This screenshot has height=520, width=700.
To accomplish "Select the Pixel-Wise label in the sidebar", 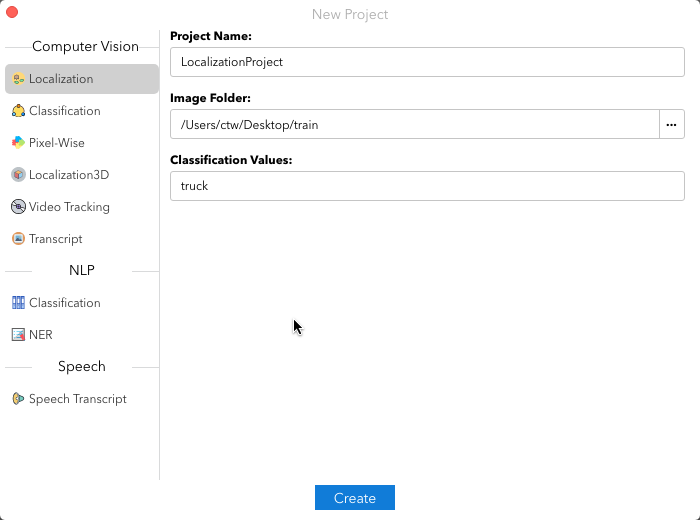I will tap(57, 143).
